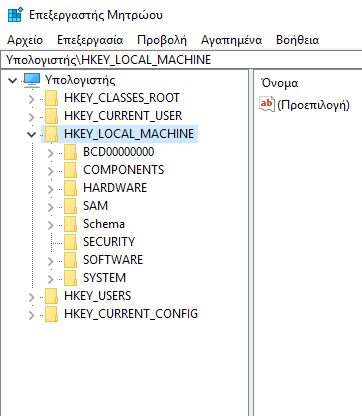Expand the SOFTWARE subkey

coord(51,261)
